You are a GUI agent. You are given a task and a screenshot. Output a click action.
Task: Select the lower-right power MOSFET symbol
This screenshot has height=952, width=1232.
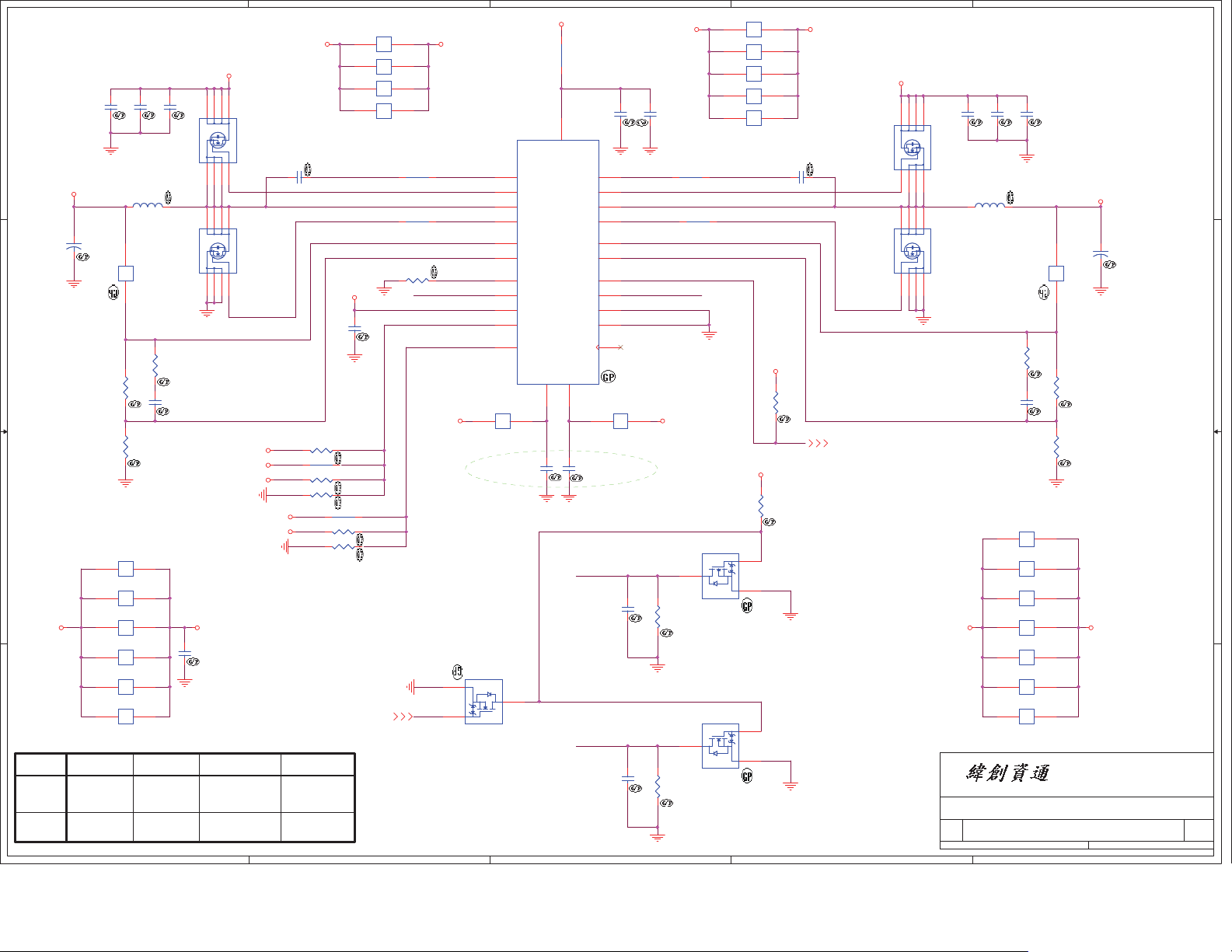[913, 251]
